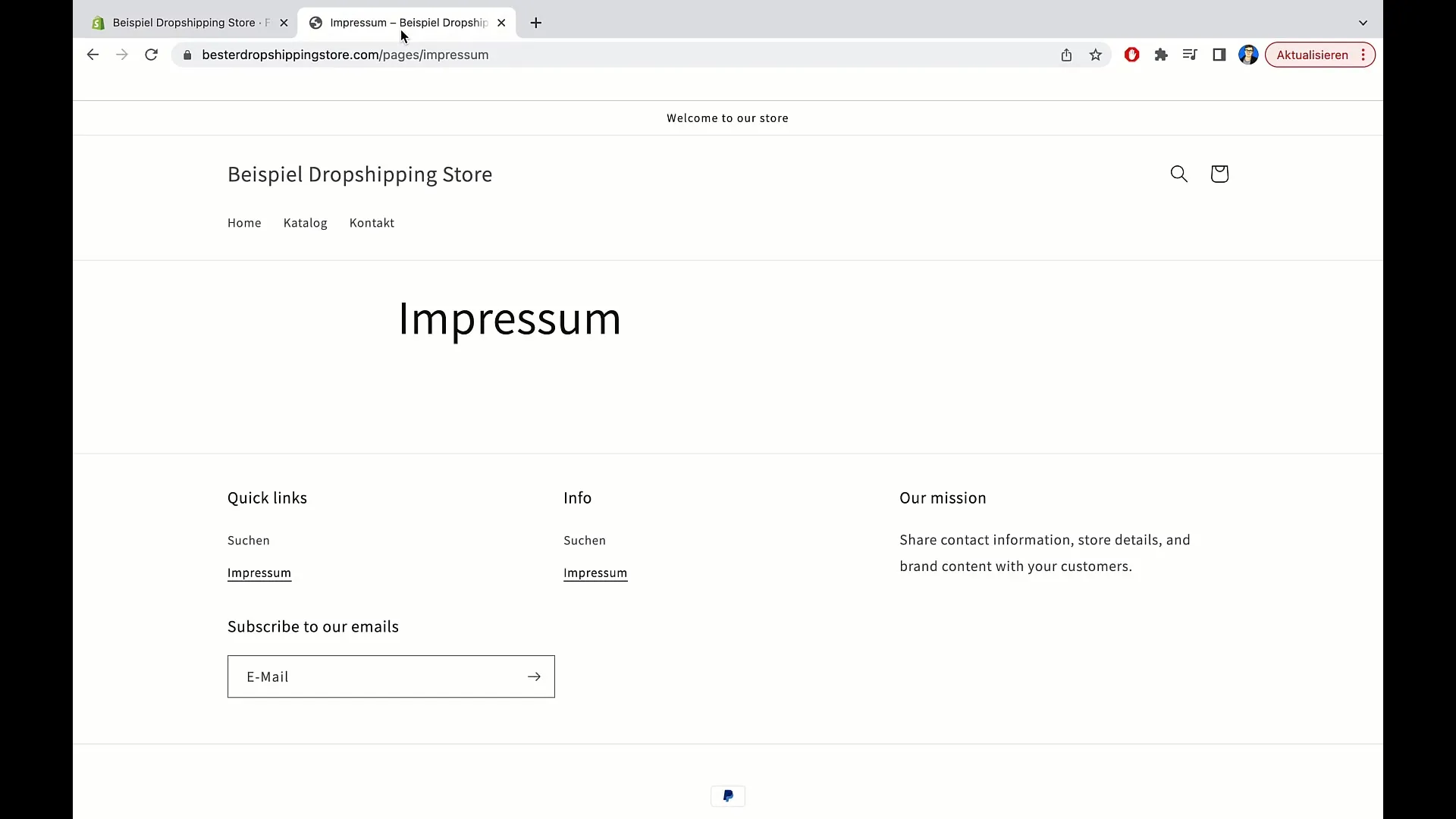This screenshot has height=819, width=1456.
Task: Click the PayPal payment icon
Action: 728,795
